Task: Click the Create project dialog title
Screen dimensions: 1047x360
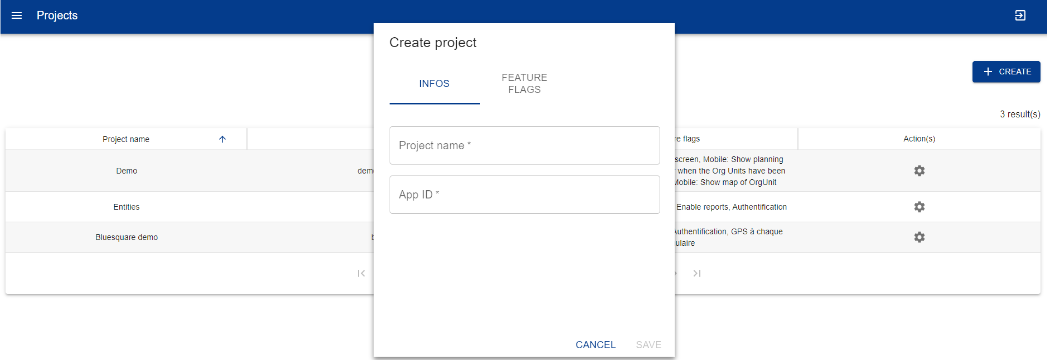Action: [x=433, y=43]
